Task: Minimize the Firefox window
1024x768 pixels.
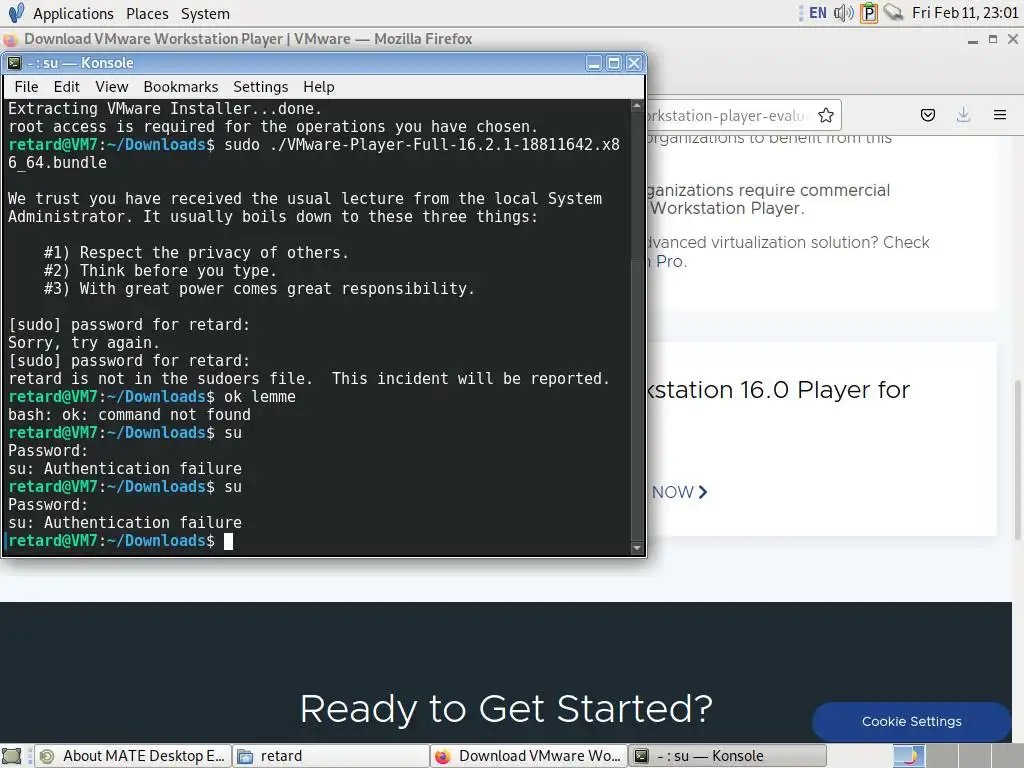Action: [x=973, y=40]
